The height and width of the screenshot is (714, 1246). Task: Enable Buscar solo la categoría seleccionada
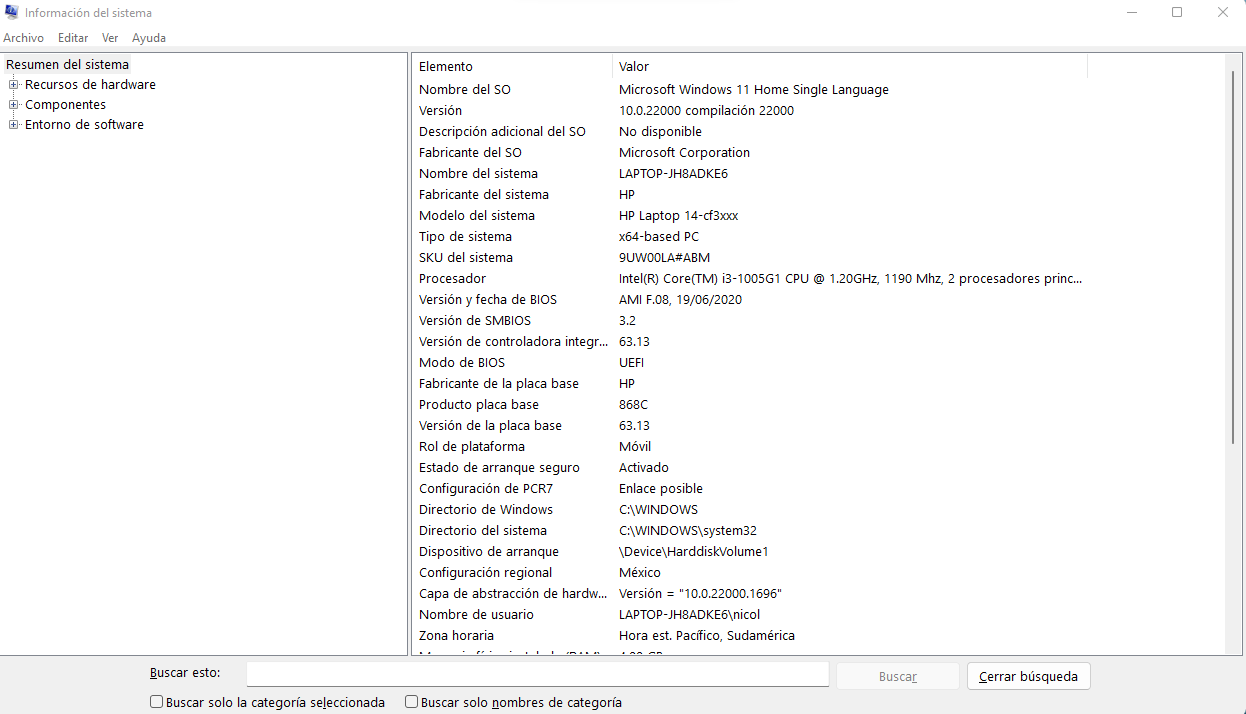(x=157, y=703)
